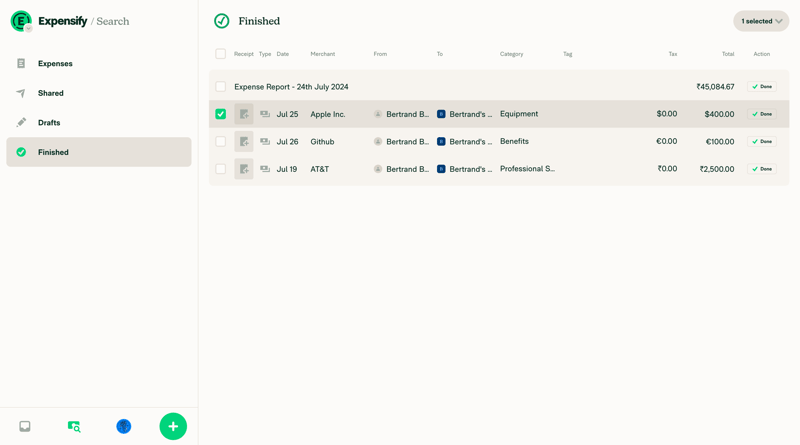800x445 pixels.
Task: Check the Expense Report 24th July 2024 checkbox
Action: click(220, 87)
